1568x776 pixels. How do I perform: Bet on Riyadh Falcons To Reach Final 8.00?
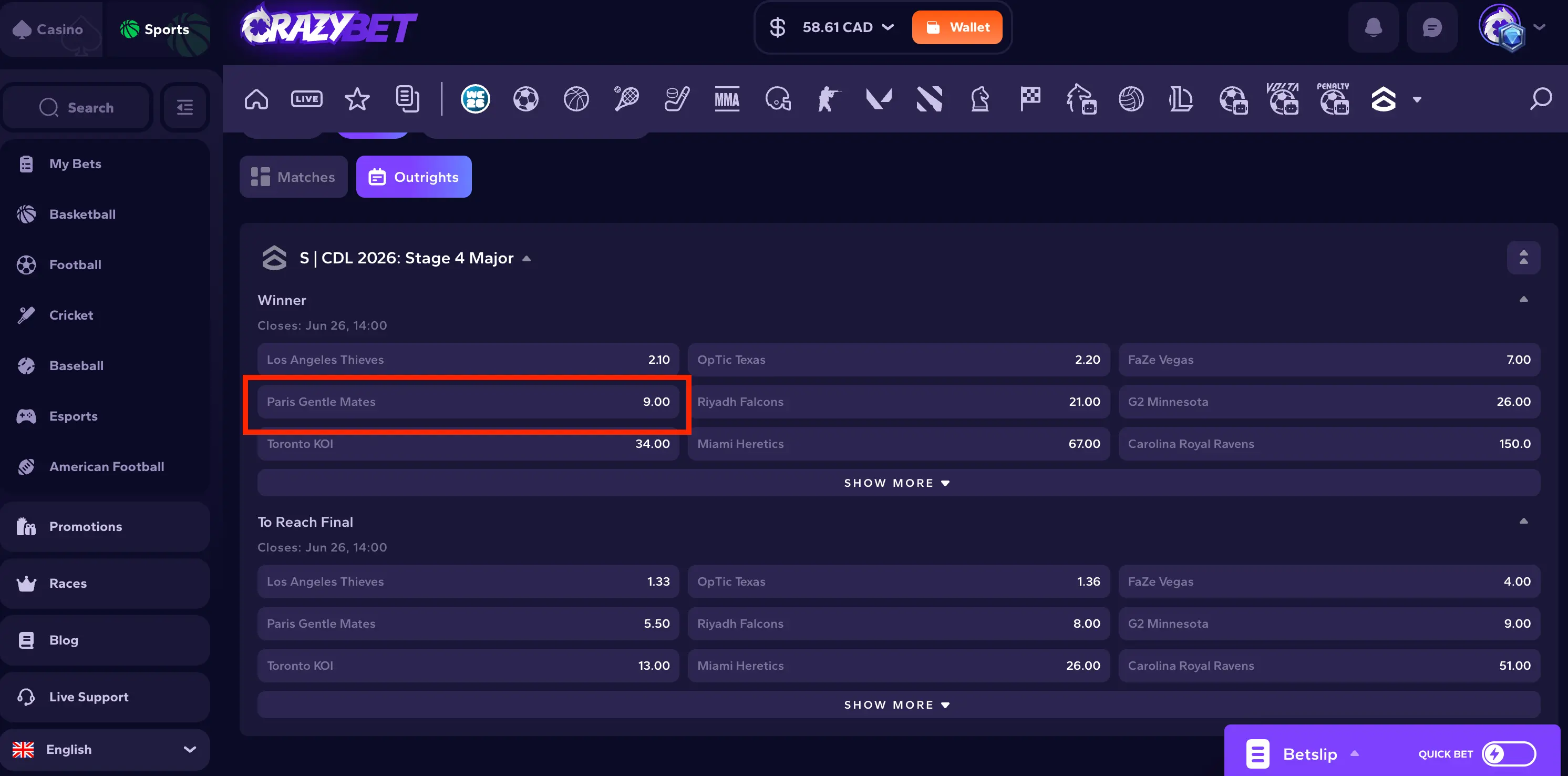[899, 623]
